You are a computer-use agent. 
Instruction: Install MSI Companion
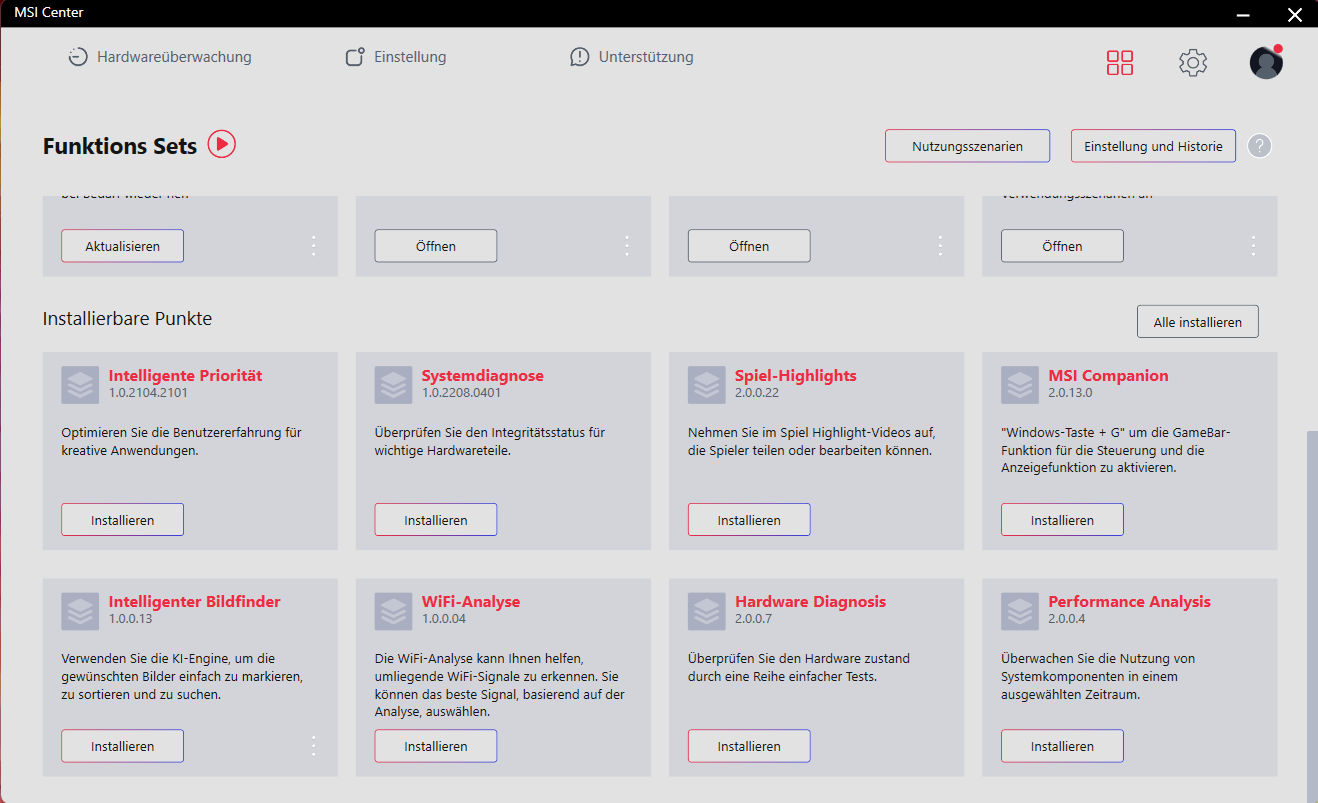pyautogui.click(x=1062, y=520)
